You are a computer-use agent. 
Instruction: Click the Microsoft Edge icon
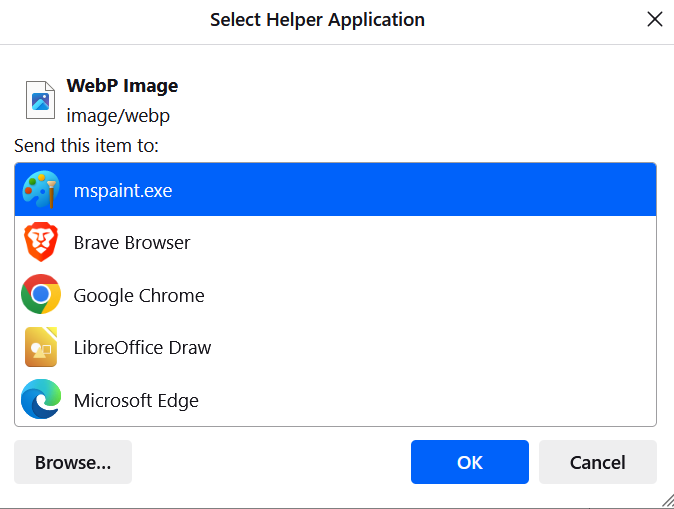tap(41, 399)
